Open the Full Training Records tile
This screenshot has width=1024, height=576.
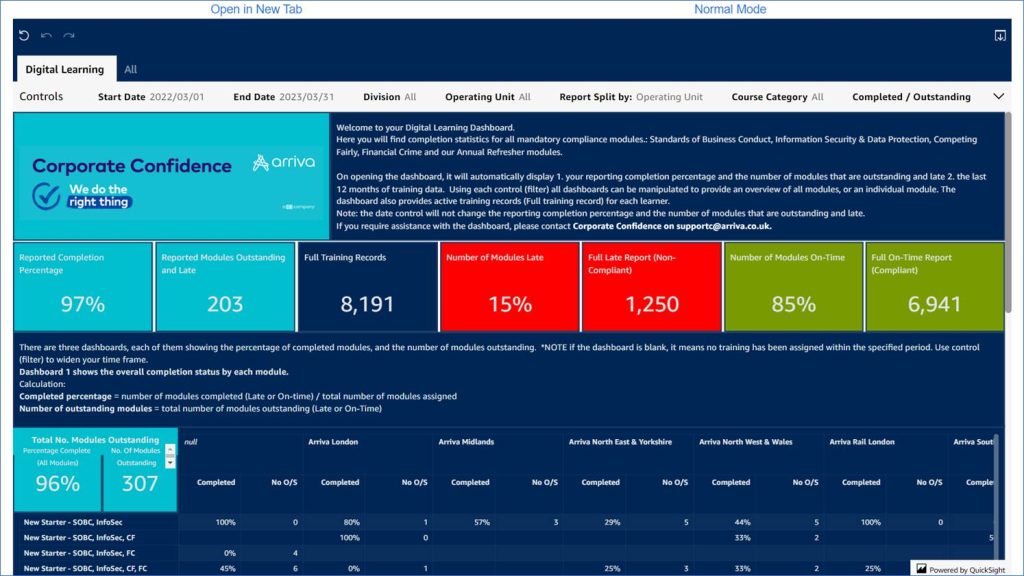368,287
